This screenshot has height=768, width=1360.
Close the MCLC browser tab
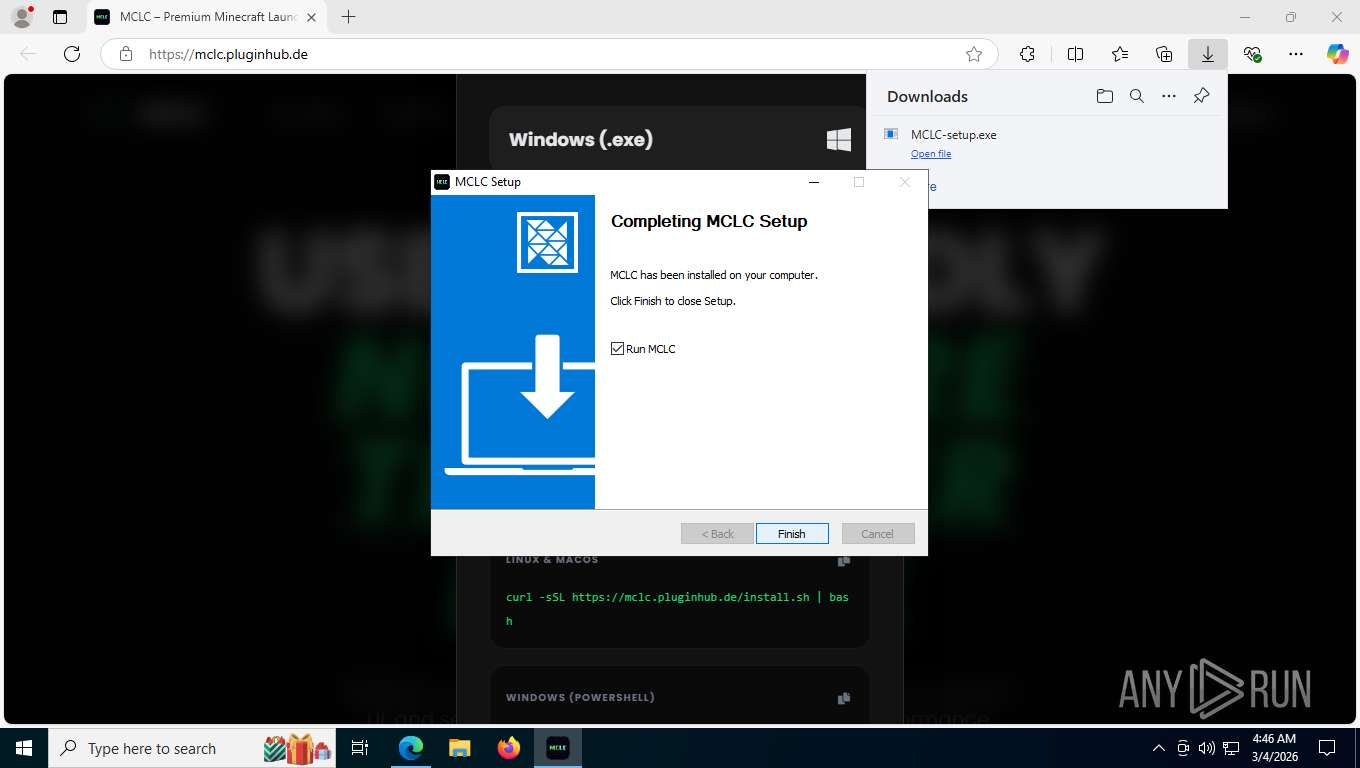click(310, 17)
